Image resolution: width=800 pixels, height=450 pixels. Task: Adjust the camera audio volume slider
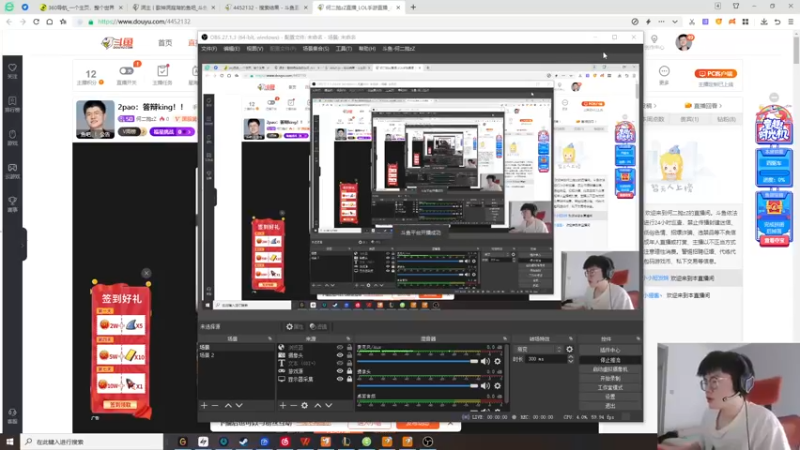click(418, 386)
